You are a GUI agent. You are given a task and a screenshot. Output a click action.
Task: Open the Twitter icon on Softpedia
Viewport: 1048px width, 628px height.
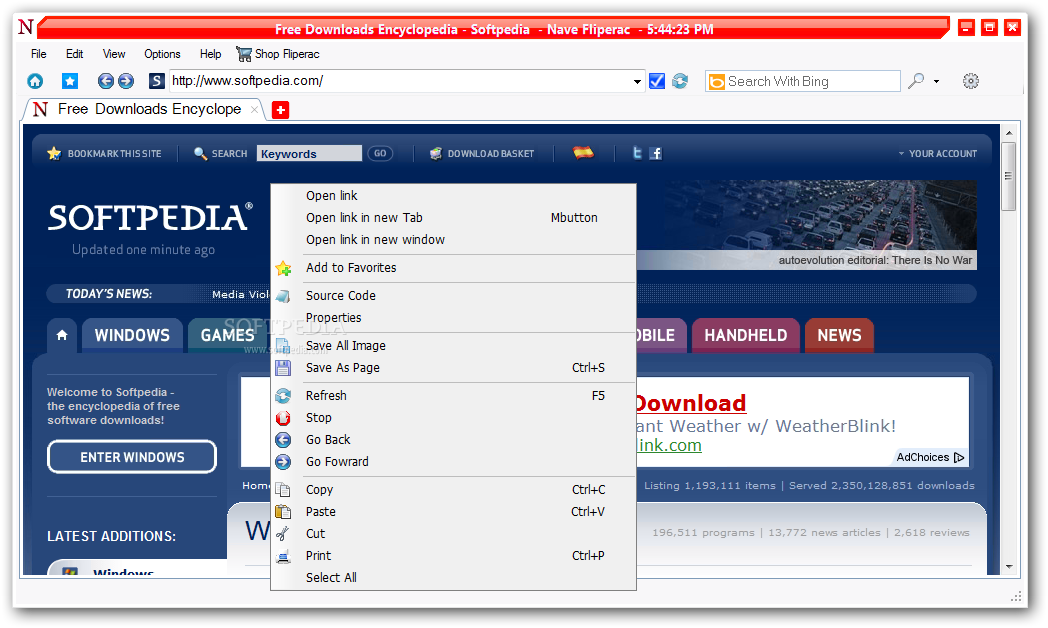click(637, 153)
